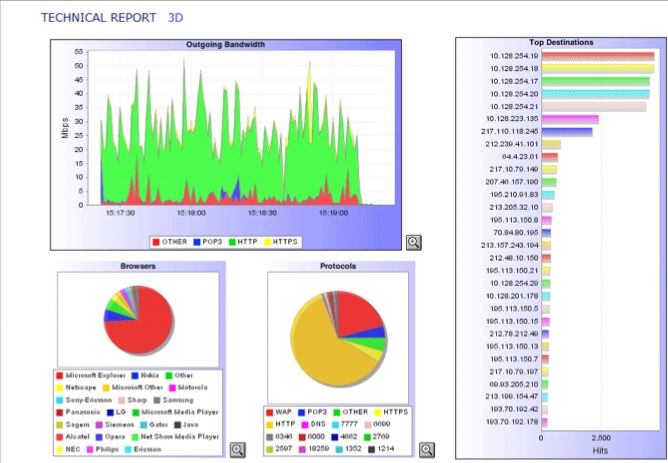
Task: Select the orange HTTP protocol legend swatch
Action: (x=270, y=425)
